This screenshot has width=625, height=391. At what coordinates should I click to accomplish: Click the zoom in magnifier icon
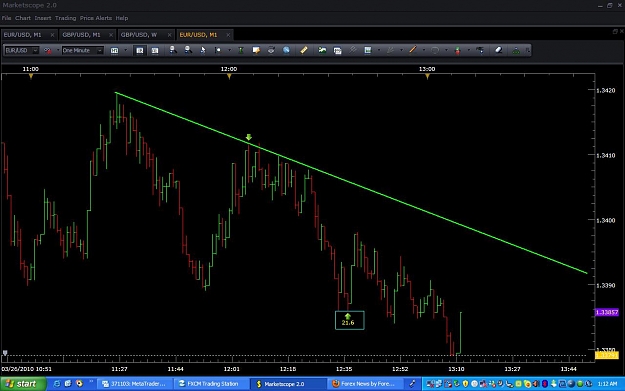(x=173, y=50)
